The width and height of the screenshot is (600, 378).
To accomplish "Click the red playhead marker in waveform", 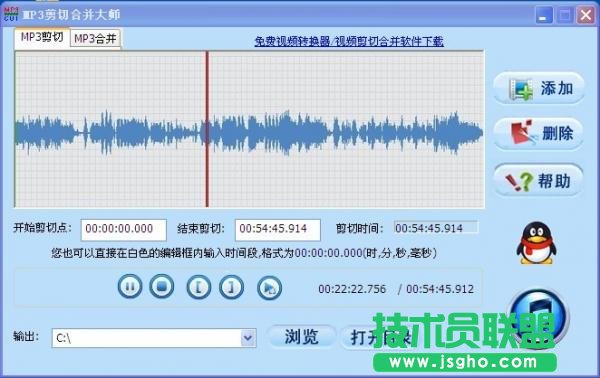I will click(207, 129).
